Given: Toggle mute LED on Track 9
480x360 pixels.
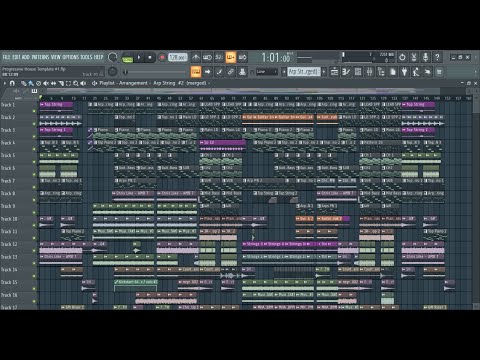Looking at the screenshot, I should [34, 212].
